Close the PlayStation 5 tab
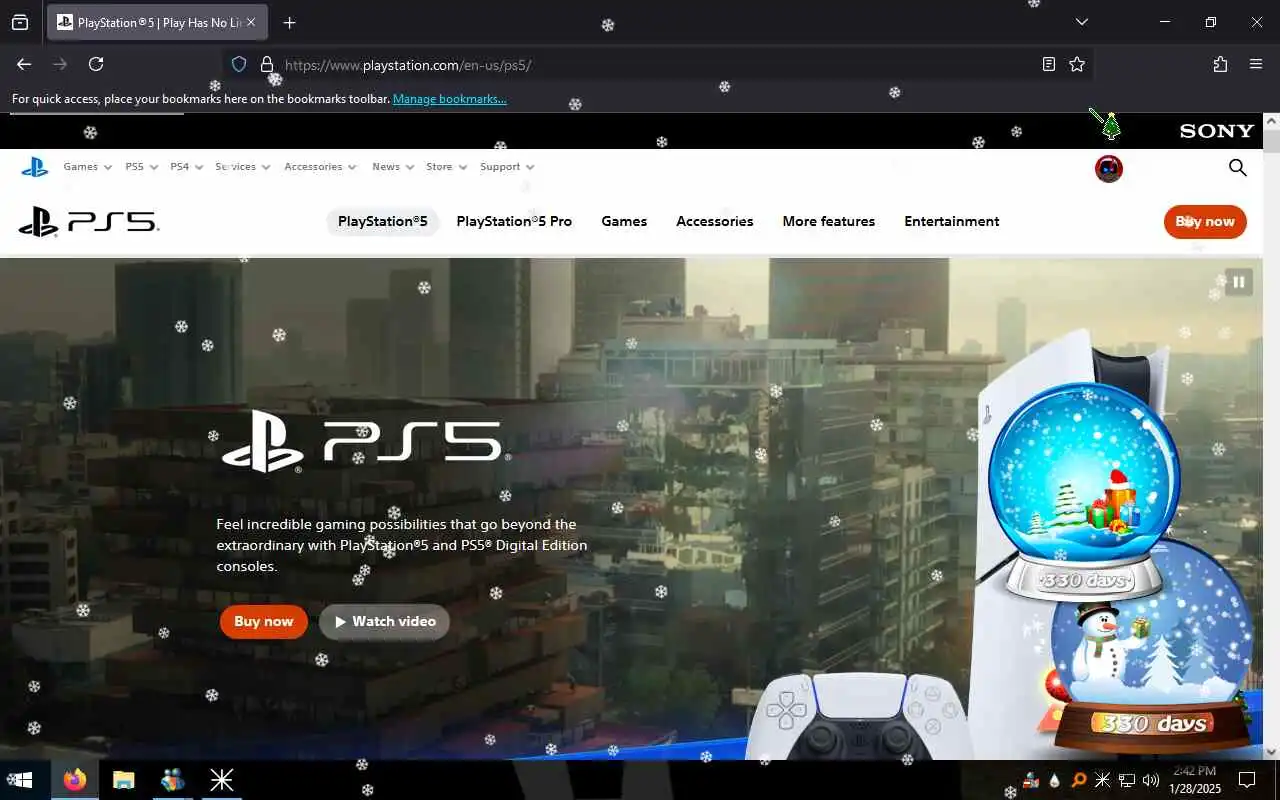The width and height of the screenshot is (1280, 800). (251, 22)
